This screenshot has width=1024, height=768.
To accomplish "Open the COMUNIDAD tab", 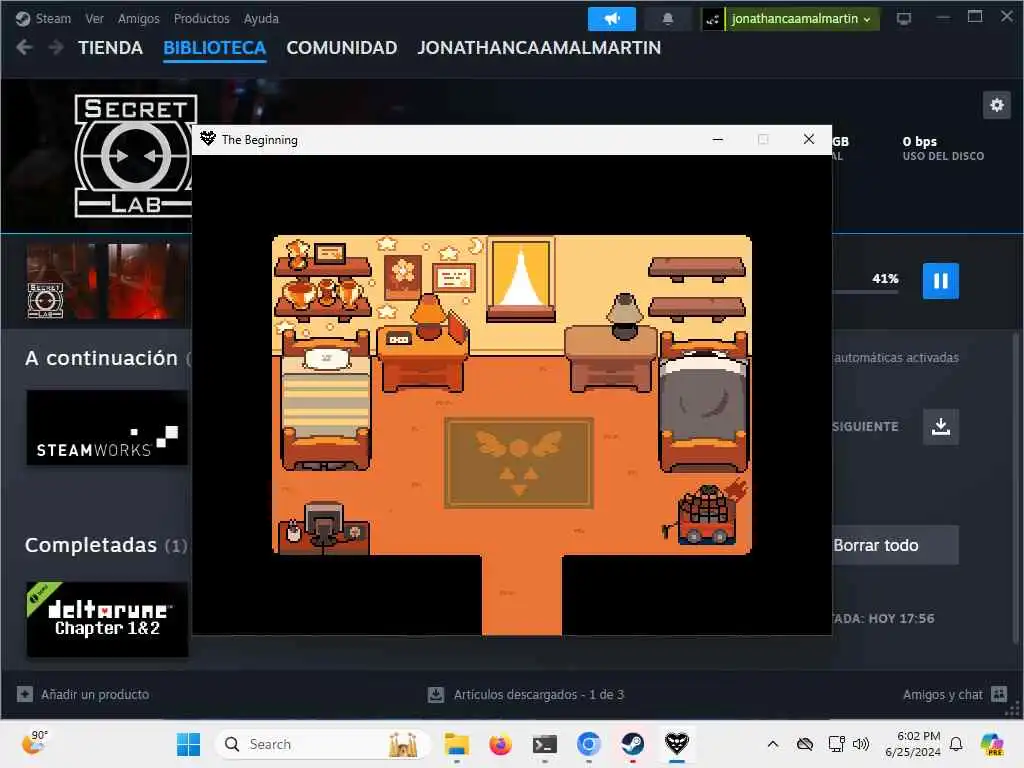I will [x=342, y=48].
